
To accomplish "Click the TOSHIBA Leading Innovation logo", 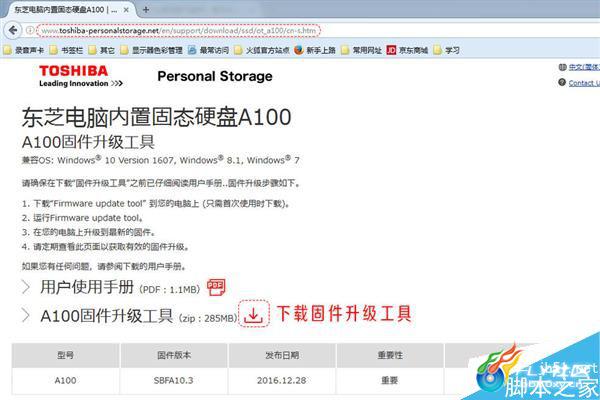I will point(80,76).
